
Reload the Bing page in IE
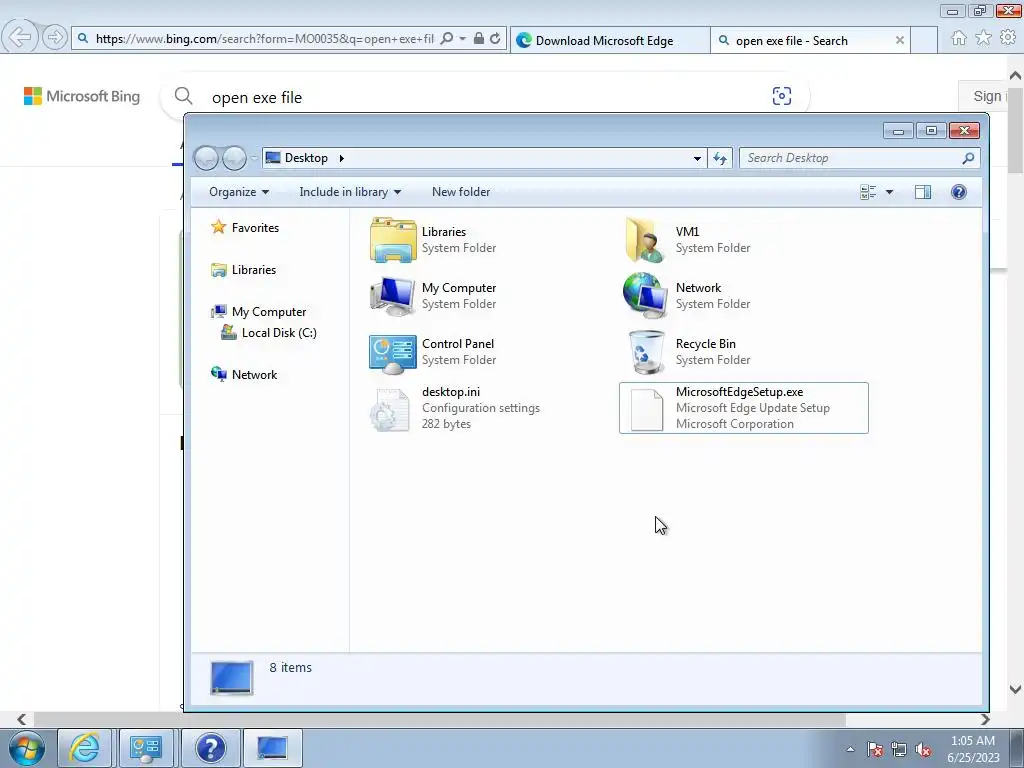pyautogui.click(x=495, y=39)
